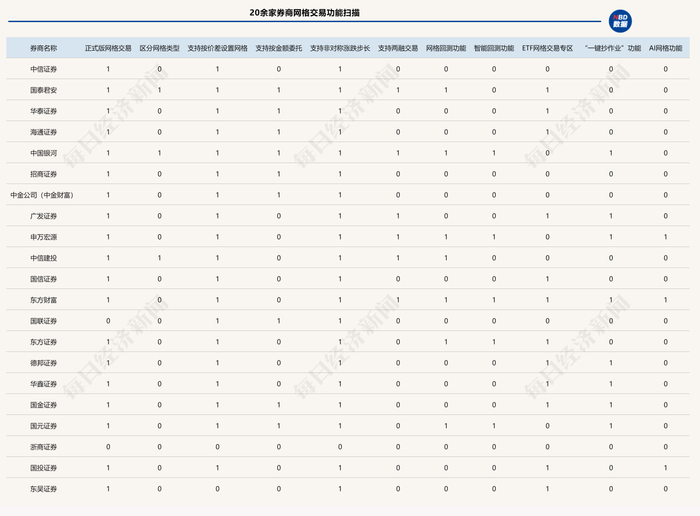700x516 pixels.
Task: Click 招商证券's 支持按金额委托 value 1
Action: (x=279, y=174)
